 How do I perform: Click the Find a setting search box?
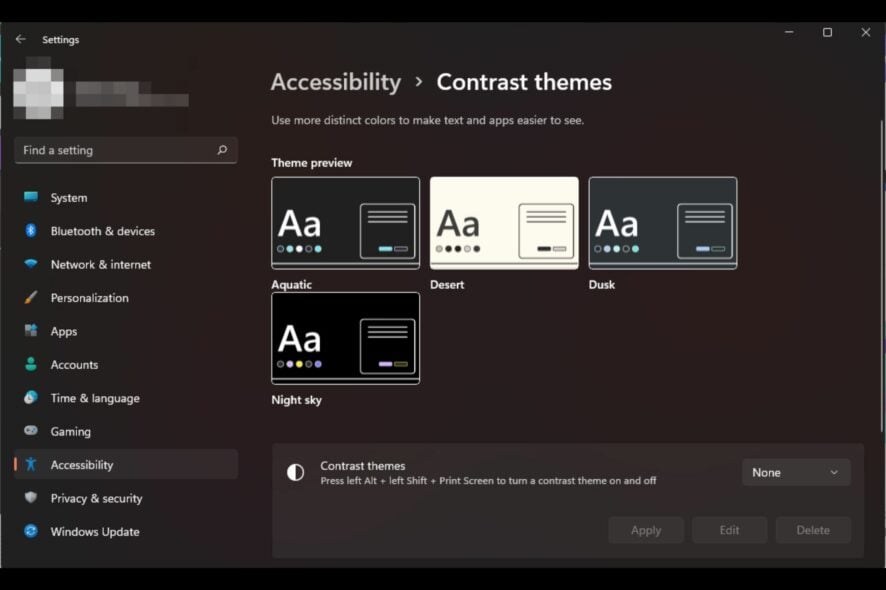115,150
